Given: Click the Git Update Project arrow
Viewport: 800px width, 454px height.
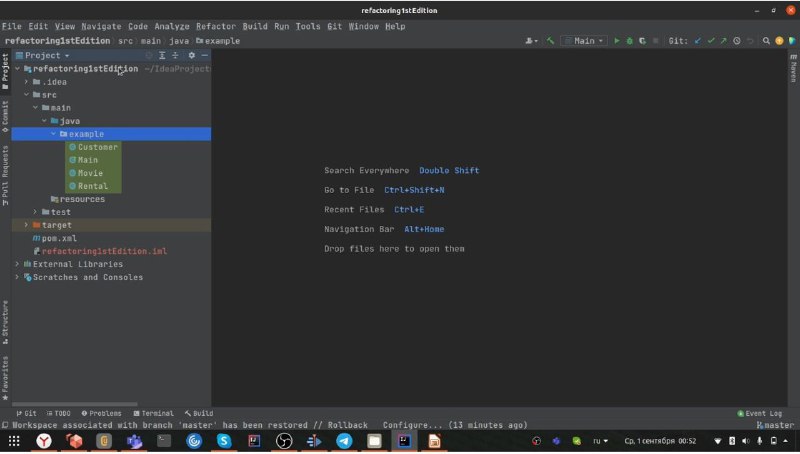Looking at the screenshot, I should point(697,41).
